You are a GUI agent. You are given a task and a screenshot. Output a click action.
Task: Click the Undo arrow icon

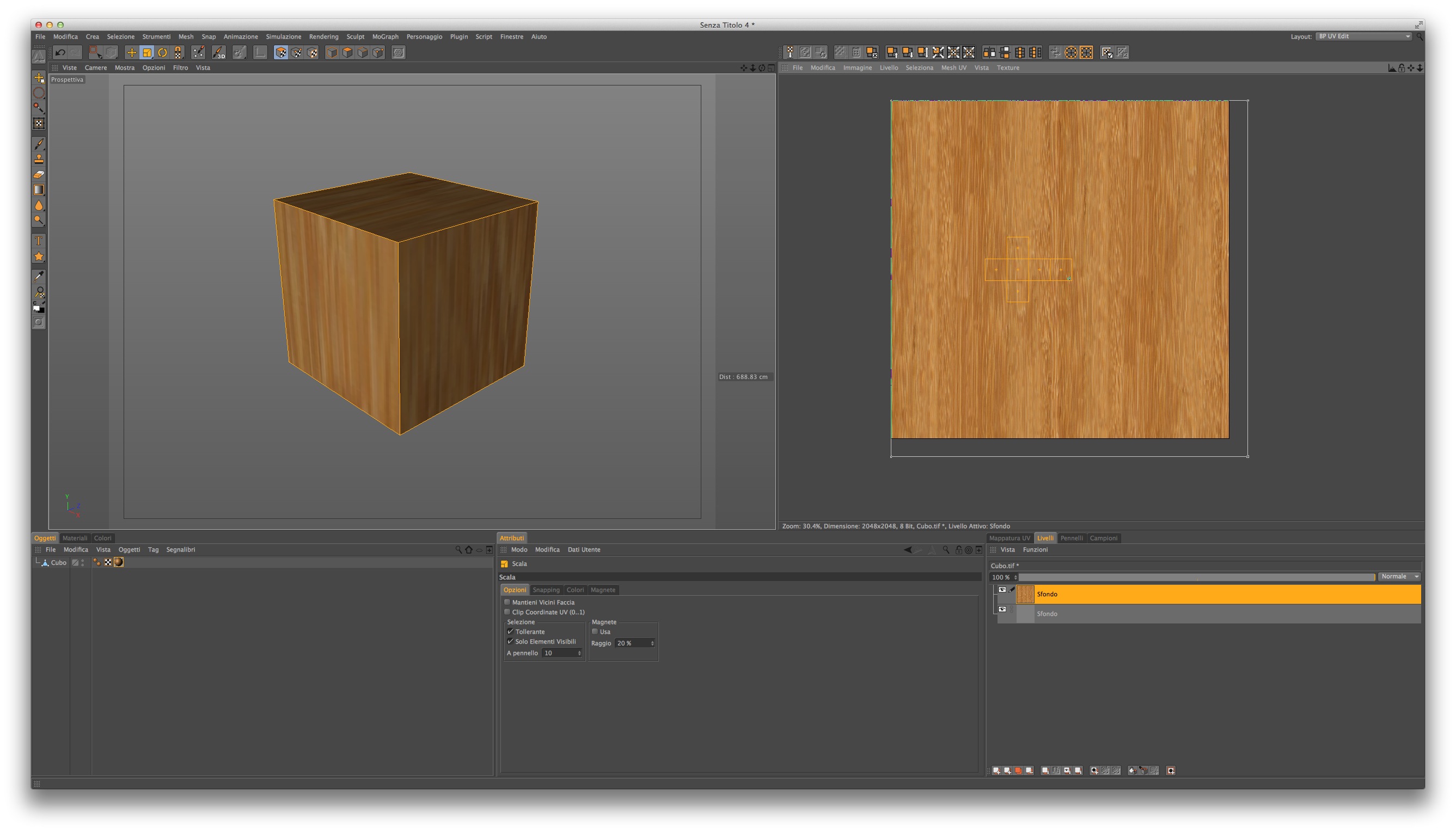click(60, 53)
